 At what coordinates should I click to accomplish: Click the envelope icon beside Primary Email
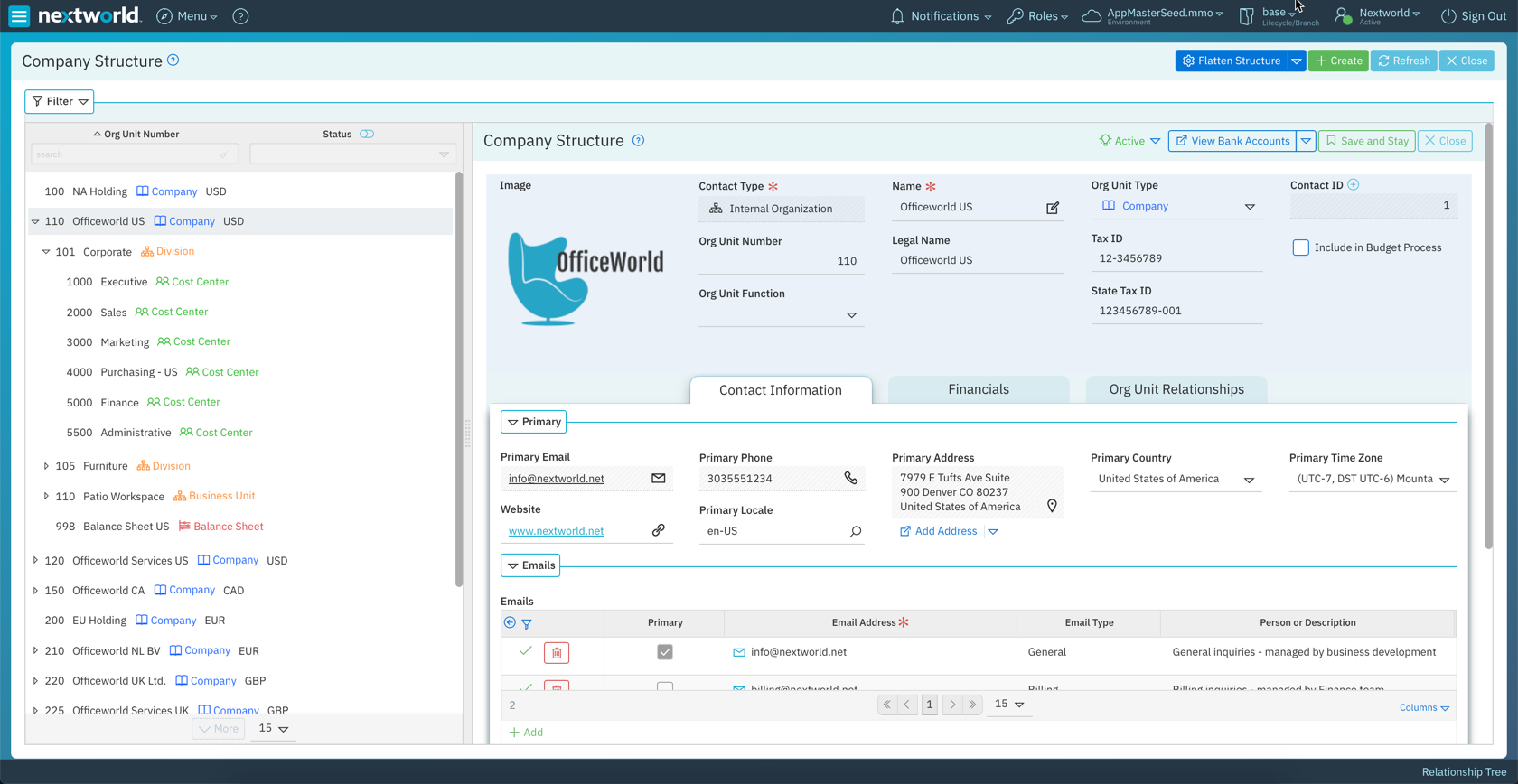pos(658,479)
